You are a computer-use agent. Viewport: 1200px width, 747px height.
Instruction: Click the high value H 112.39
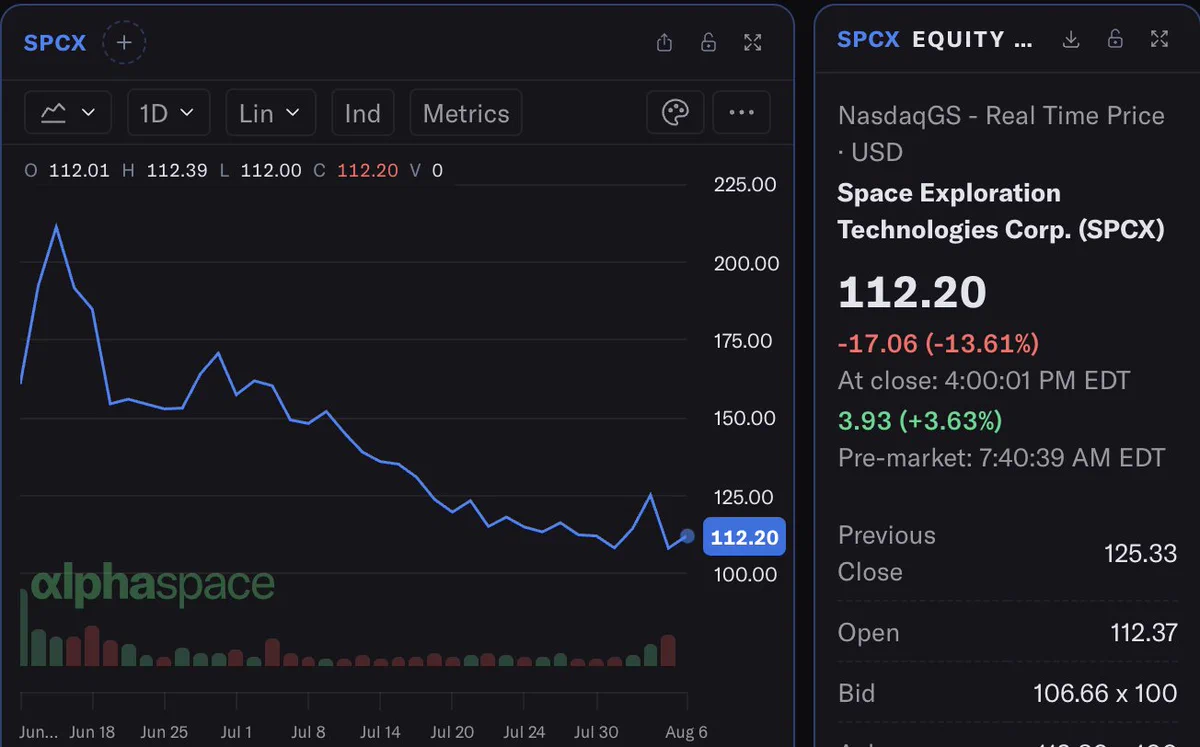point(165,170)
